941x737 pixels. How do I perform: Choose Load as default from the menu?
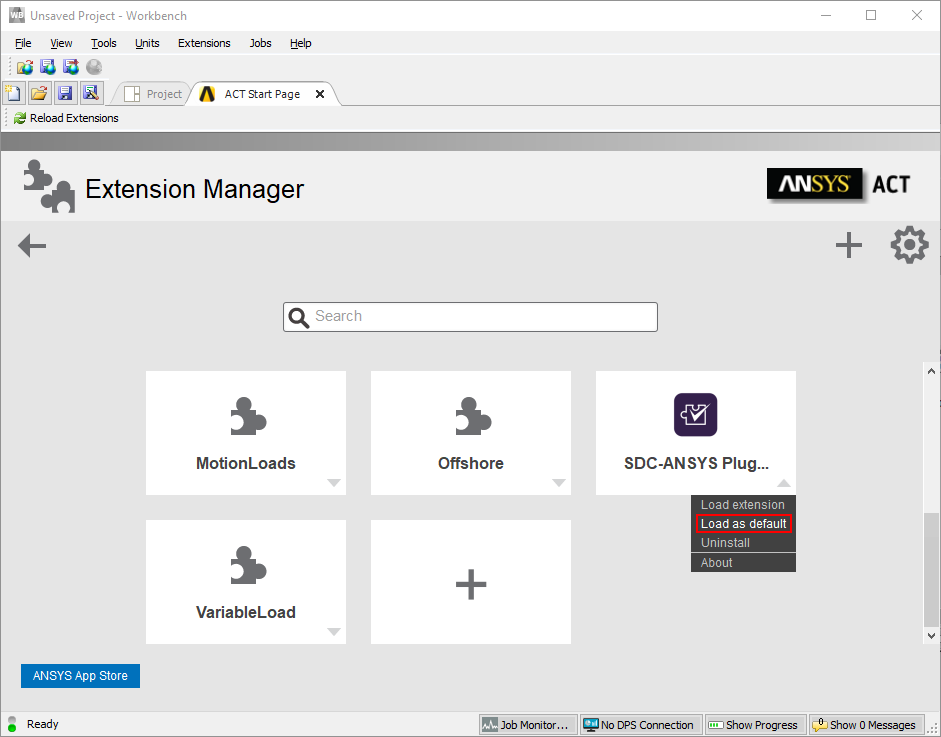(744, 523)
